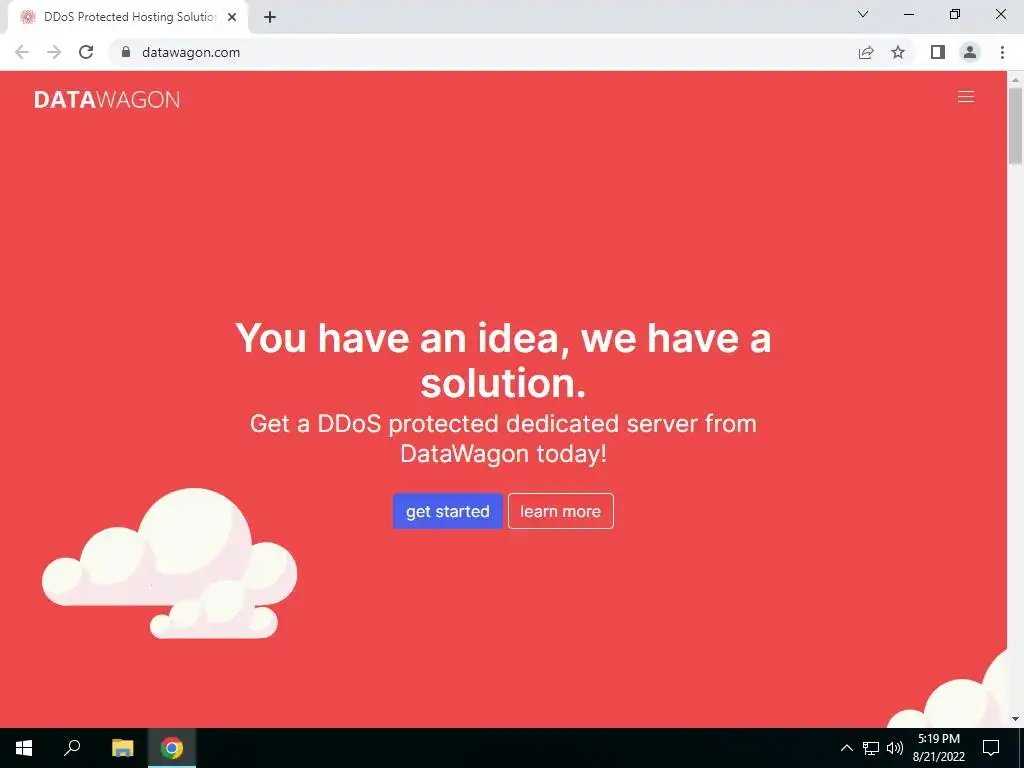Click the learn more button
Screen dimensions: 1024x768
tap(560, 511)
